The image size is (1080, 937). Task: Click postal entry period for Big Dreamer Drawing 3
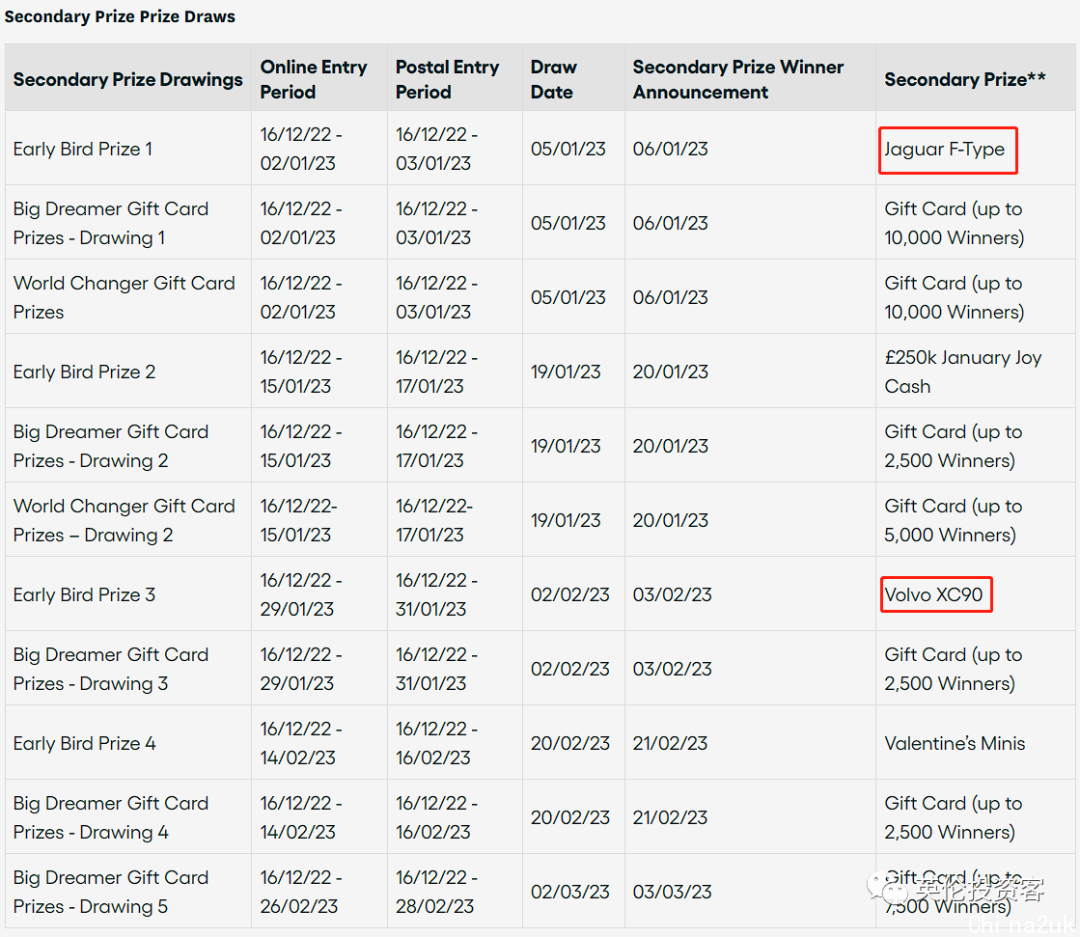(x=437, y=669)
